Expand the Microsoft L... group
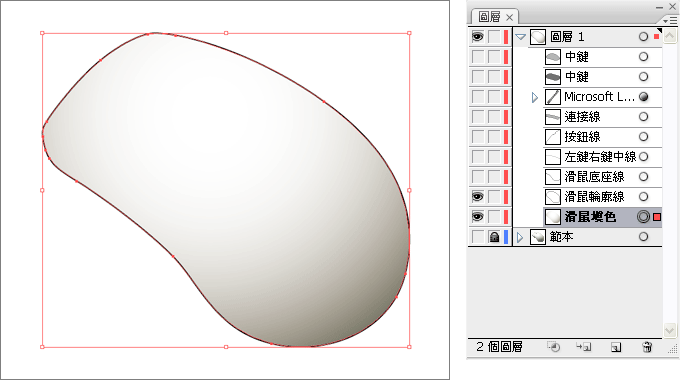Viewport: 680px width, 380px height. (534, 97)
